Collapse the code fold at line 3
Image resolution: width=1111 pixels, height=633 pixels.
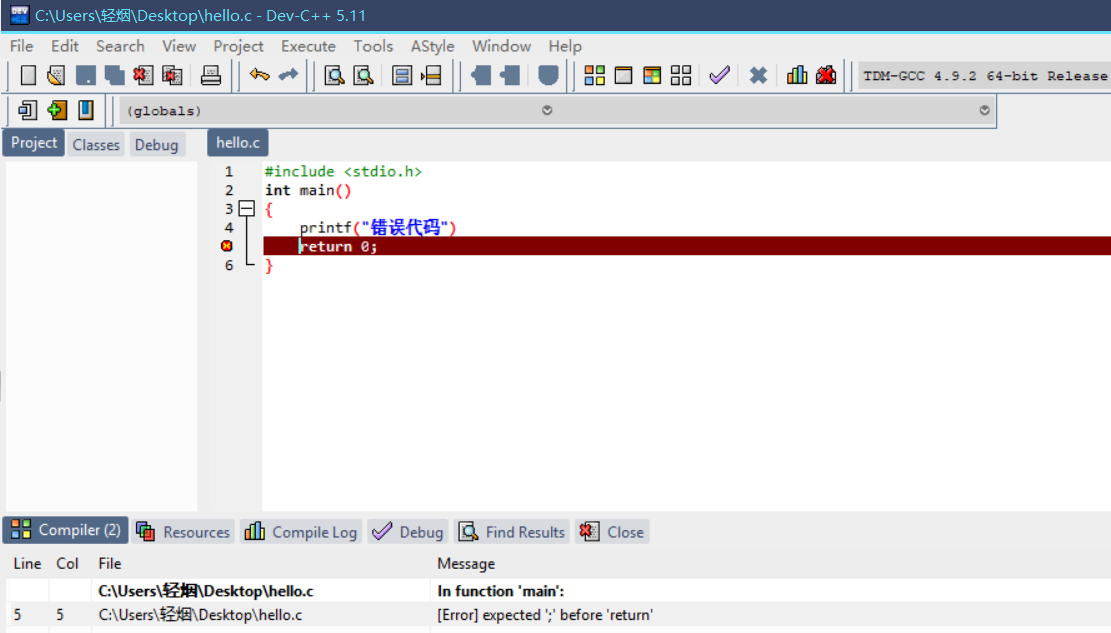246,209
